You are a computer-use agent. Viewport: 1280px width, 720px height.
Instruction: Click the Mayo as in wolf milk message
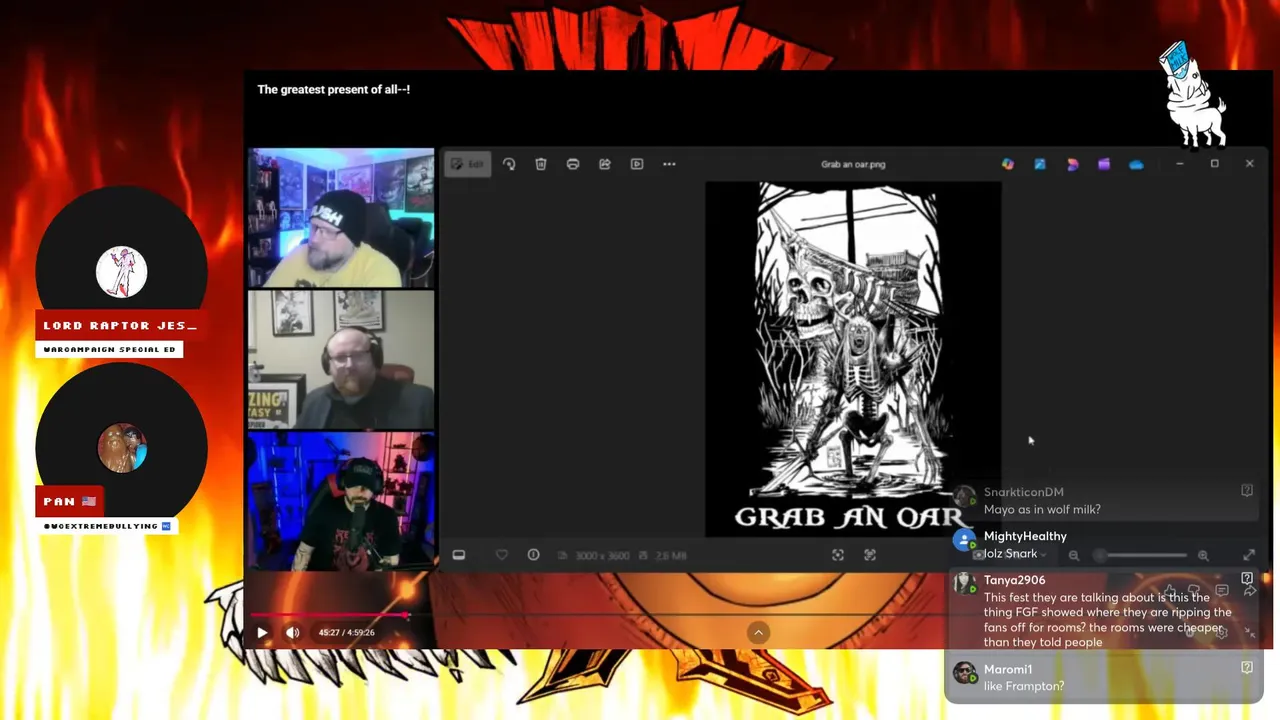pyautogui.click(x=1042, y=509)
